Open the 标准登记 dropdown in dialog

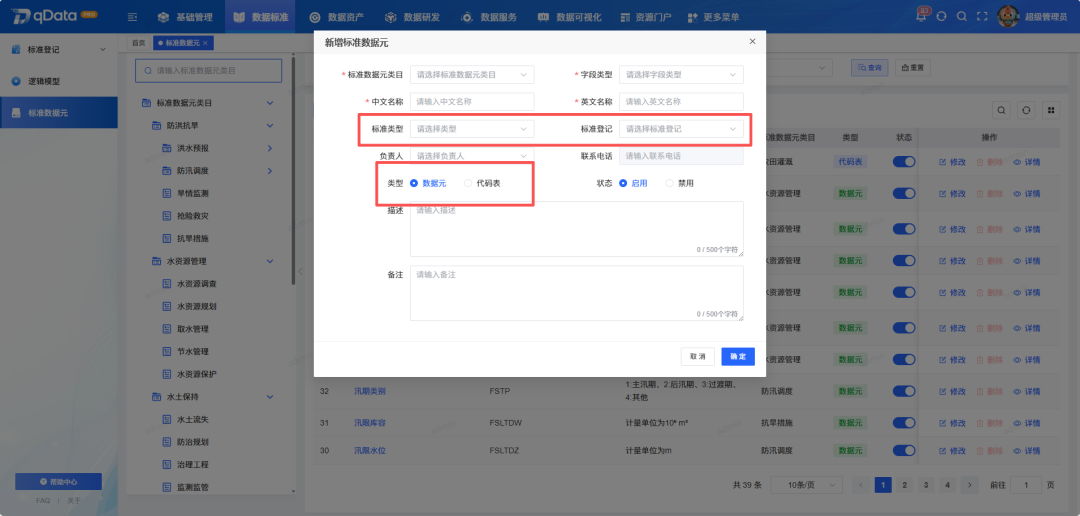(x=681, y=129)
